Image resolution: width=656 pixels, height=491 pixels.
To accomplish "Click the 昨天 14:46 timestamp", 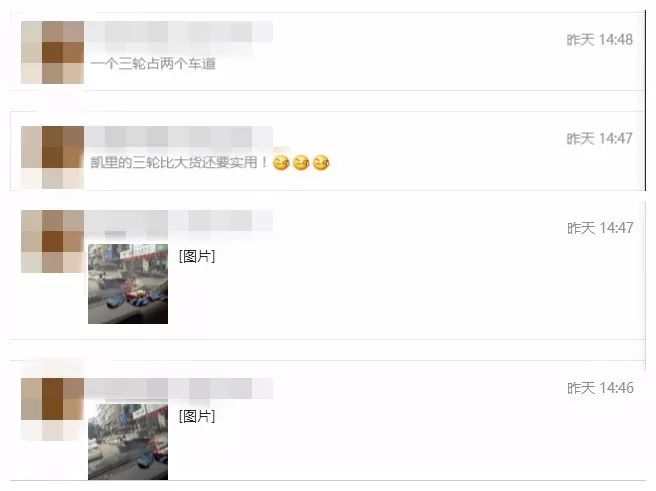I will point(600,388).
